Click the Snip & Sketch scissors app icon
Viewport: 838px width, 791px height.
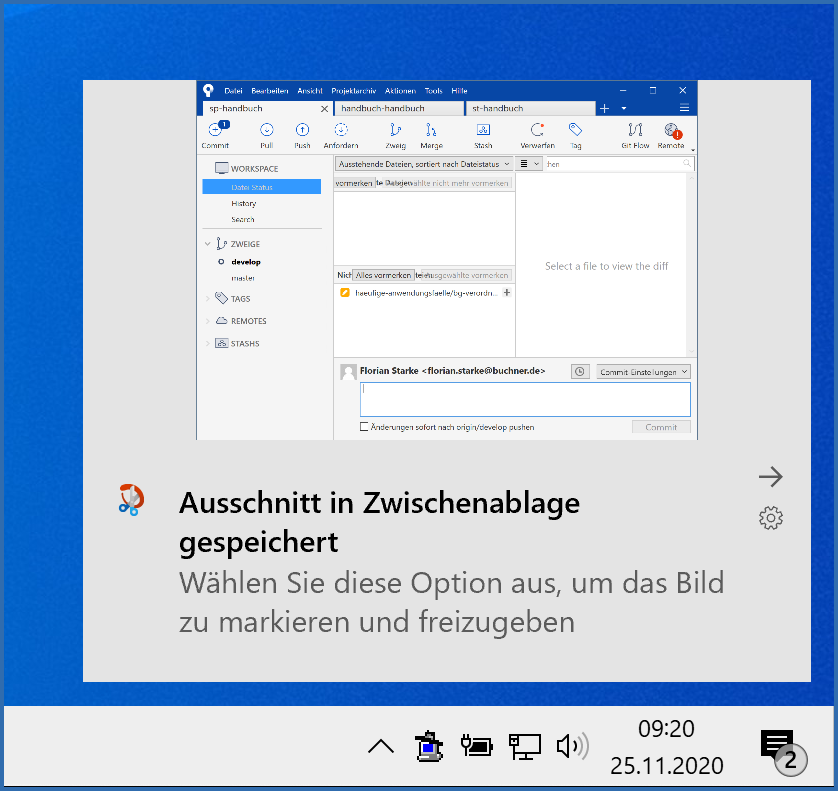131,498
